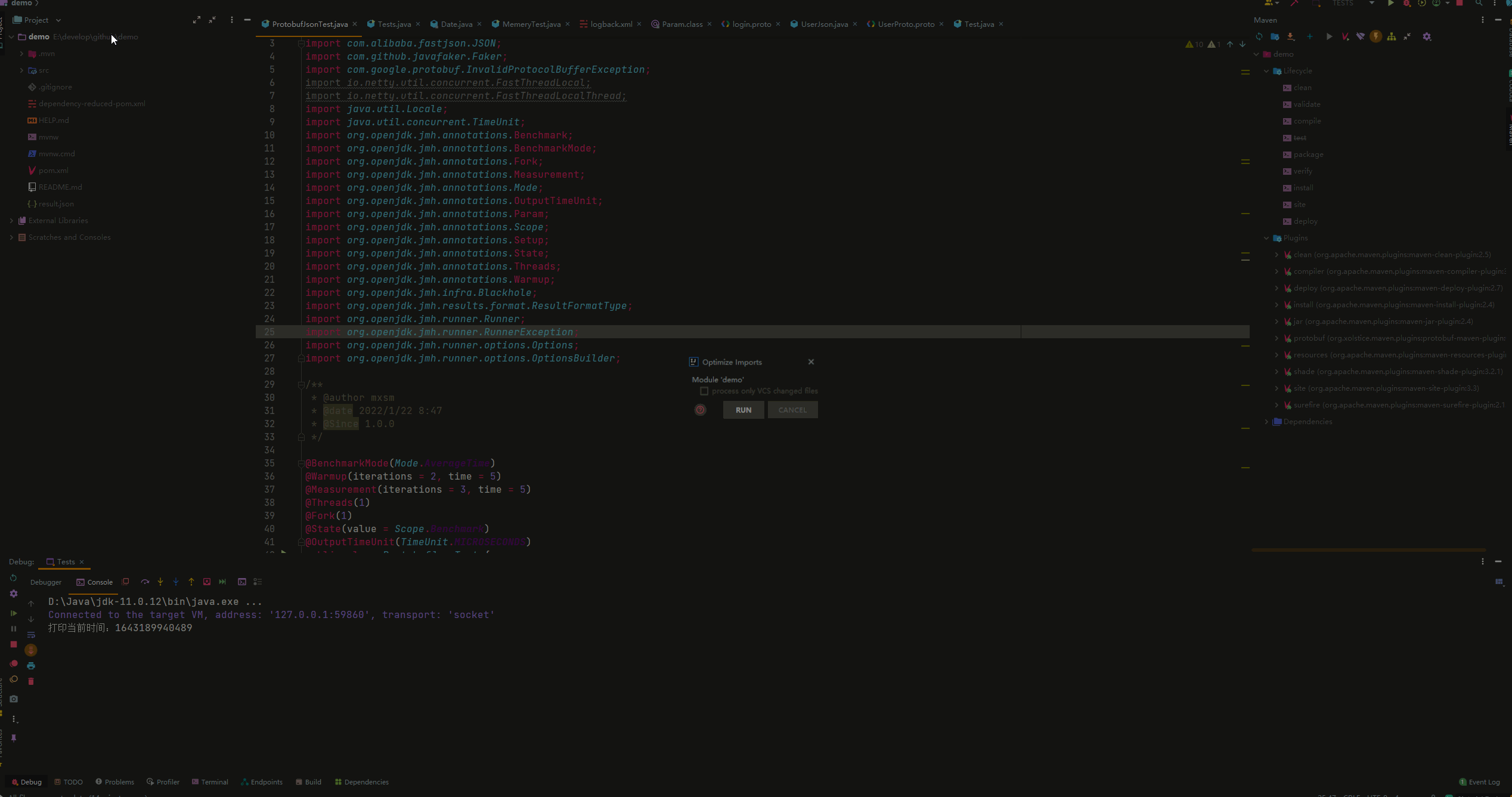Stop the debug session
1512x797 pixels.
click(14, 645)
